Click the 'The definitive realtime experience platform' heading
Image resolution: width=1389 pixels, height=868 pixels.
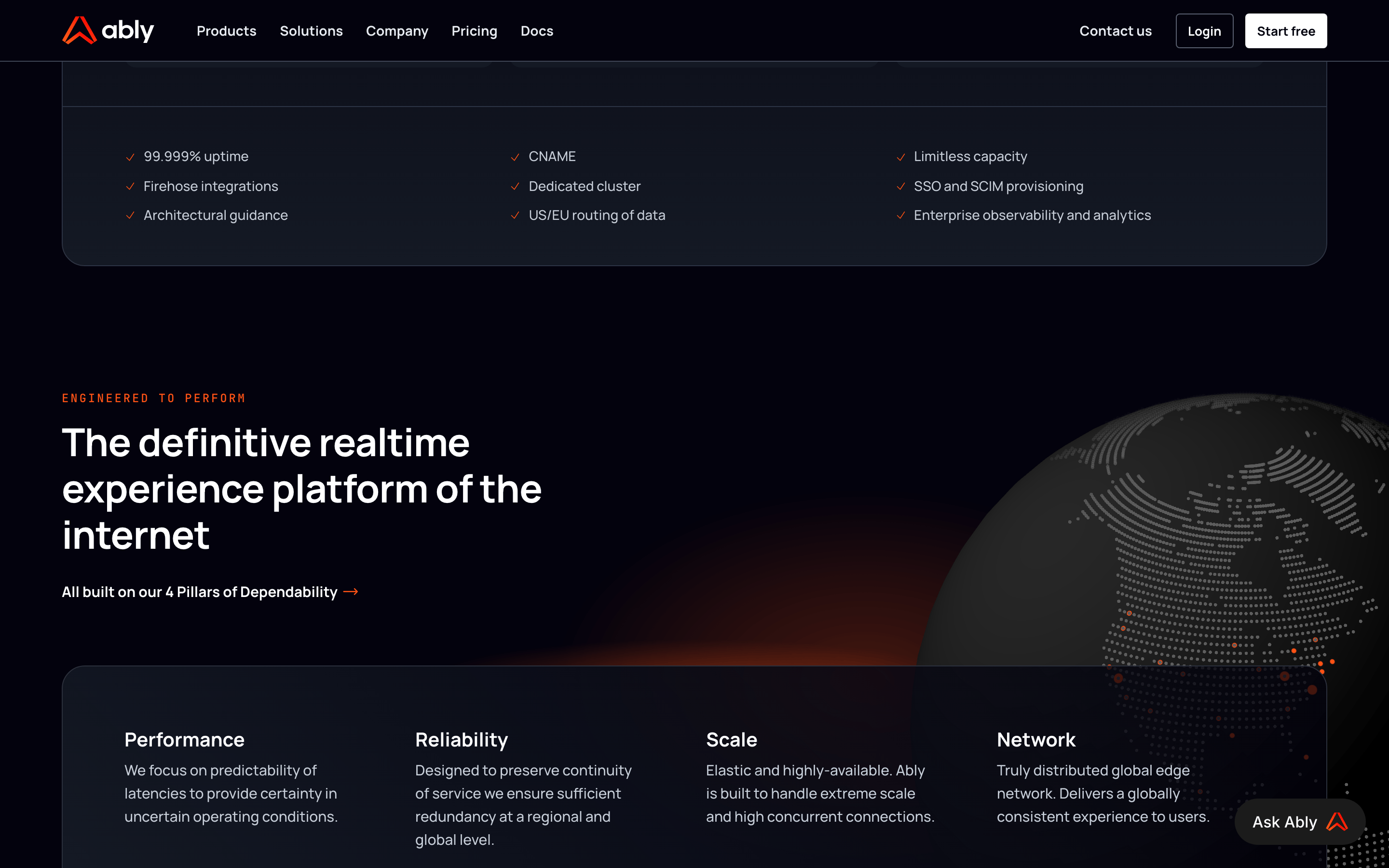click(x=302, y=489)
